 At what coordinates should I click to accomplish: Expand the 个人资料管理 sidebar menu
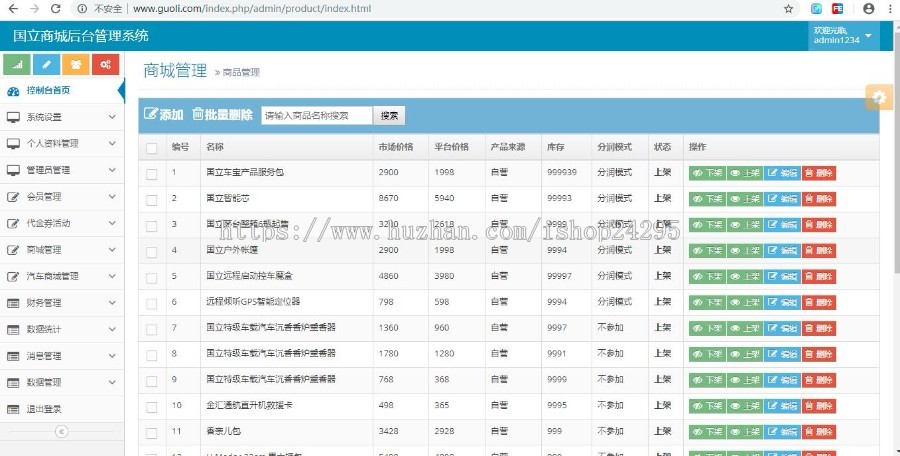point(61,144)
